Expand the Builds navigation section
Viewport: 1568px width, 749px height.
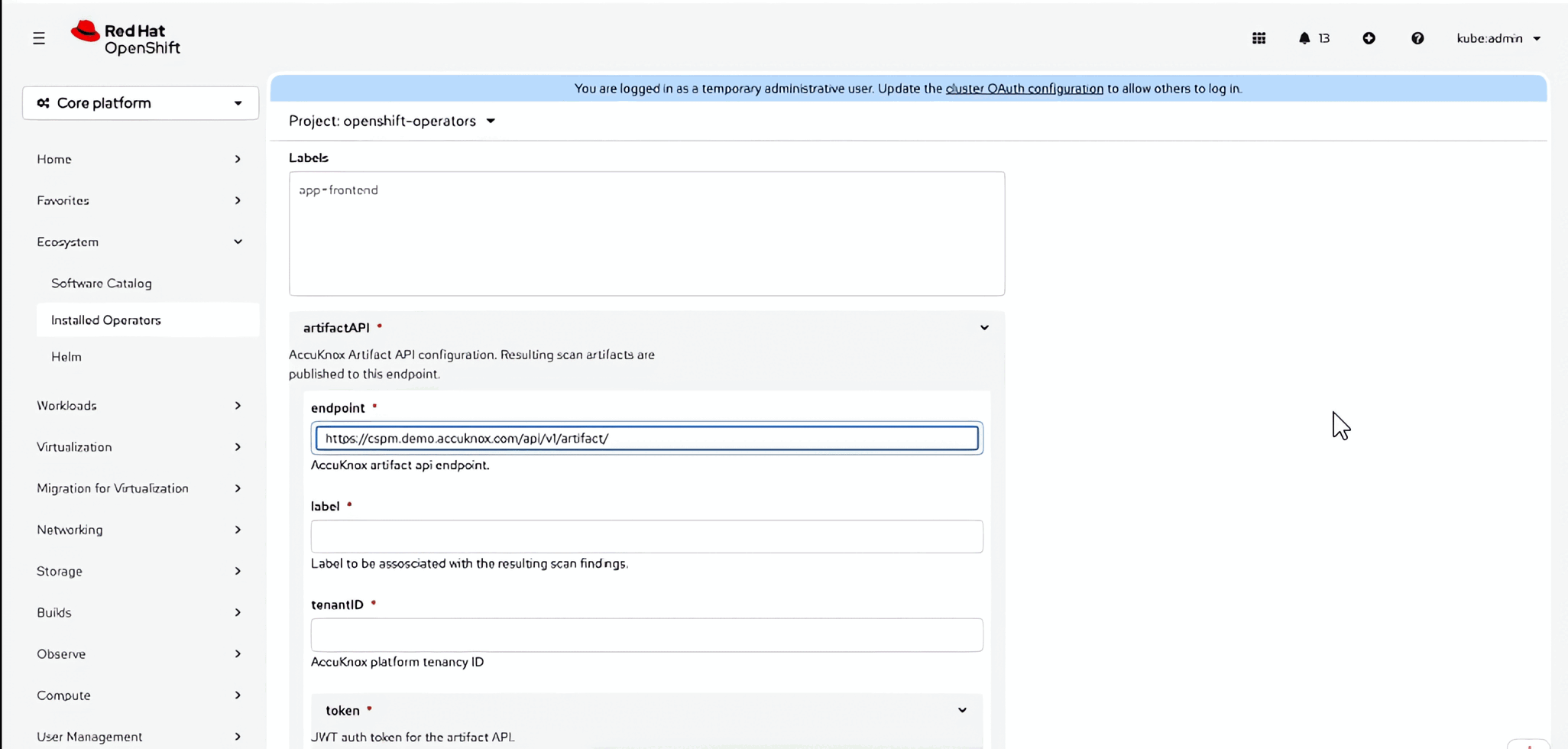point(139,612)
